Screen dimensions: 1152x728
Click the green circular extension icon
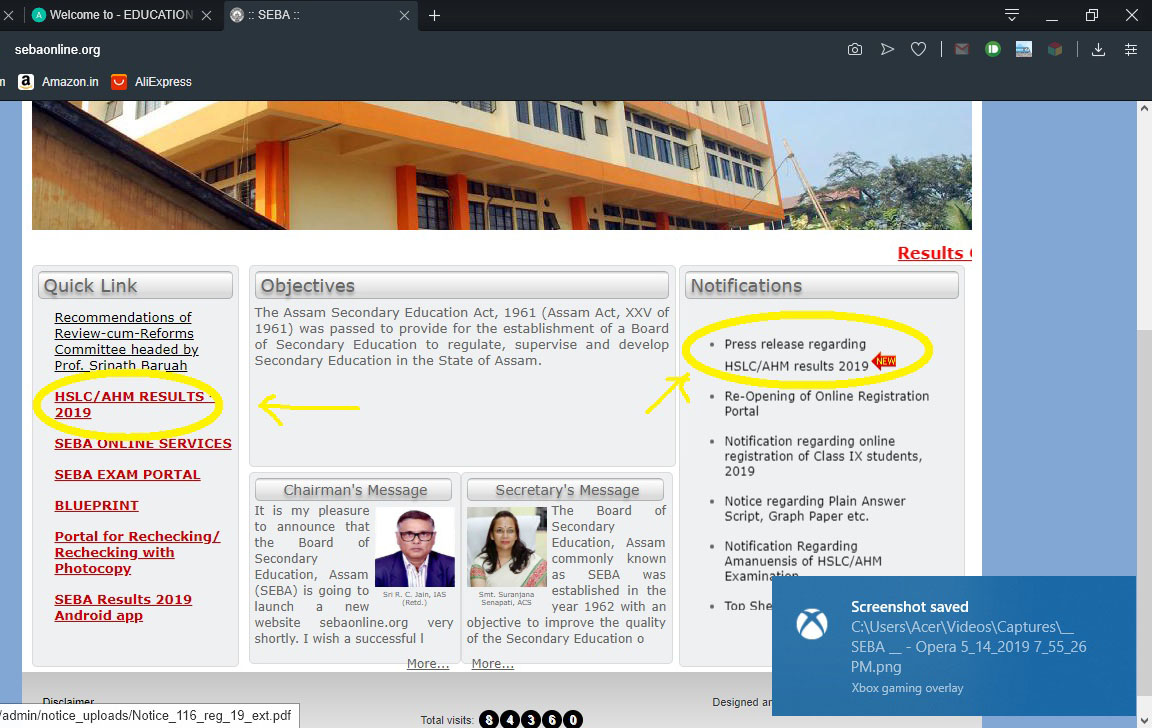(x=993, y=49)
